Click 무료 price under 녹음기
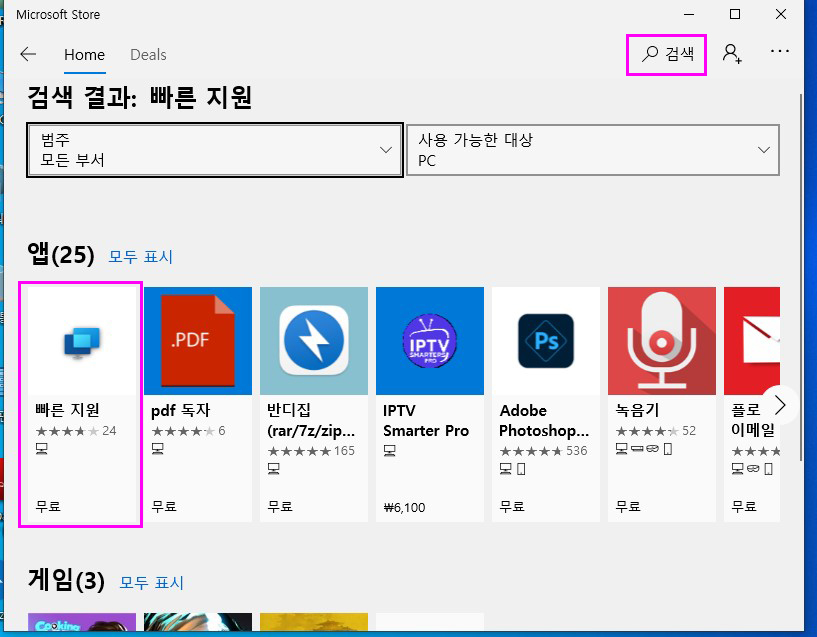Screen dimensions: 817x637 pyautogui.click(x=628, y=507)
